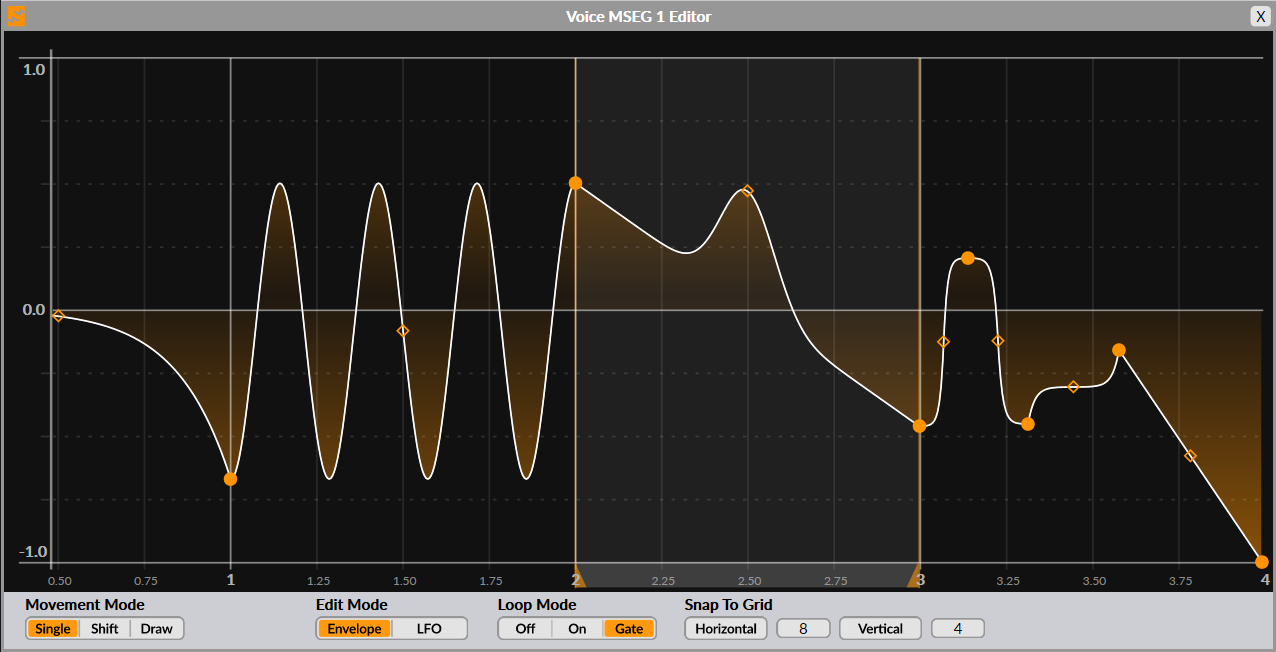Viewport: 1276px width, 652px height.
Task: Click the diamond handle at the envelope start
Action: [57, 316]
